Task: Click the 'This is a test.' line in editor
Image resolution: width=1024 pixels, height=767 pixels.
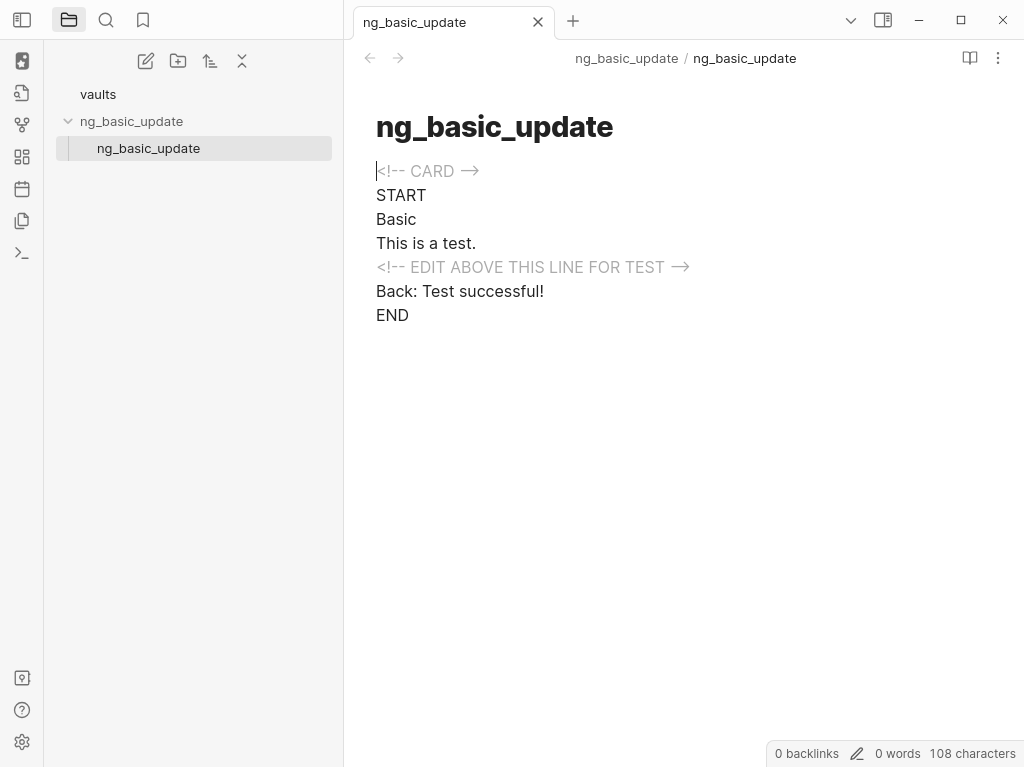Action: click(426, 243)
